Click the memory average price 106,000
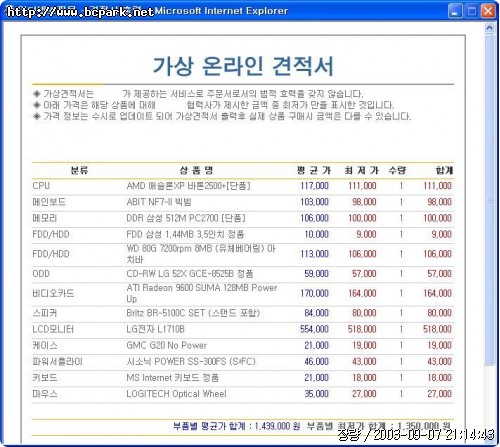The width and height of the screenshot is (500, 447). tap(314, 218)
